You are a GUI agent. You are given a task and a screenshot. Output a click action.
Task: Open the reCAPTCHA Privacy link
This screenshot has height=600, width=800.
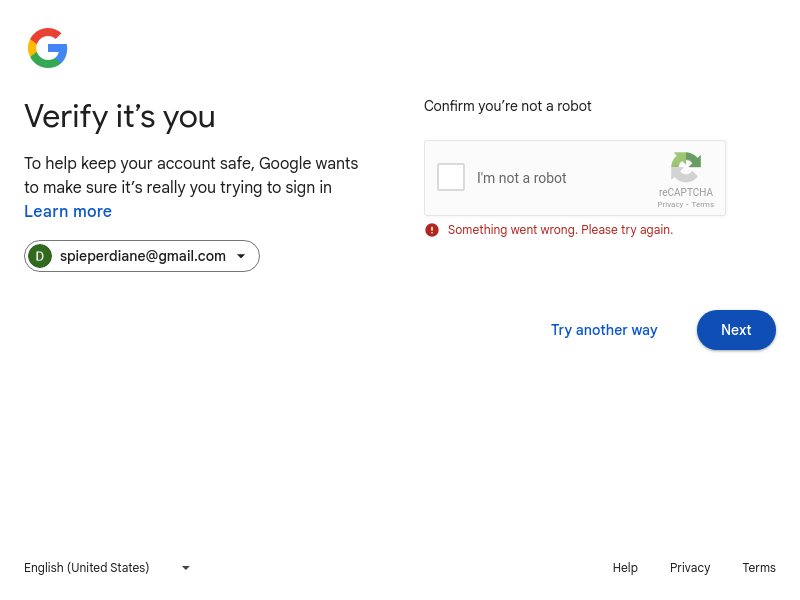670,205
